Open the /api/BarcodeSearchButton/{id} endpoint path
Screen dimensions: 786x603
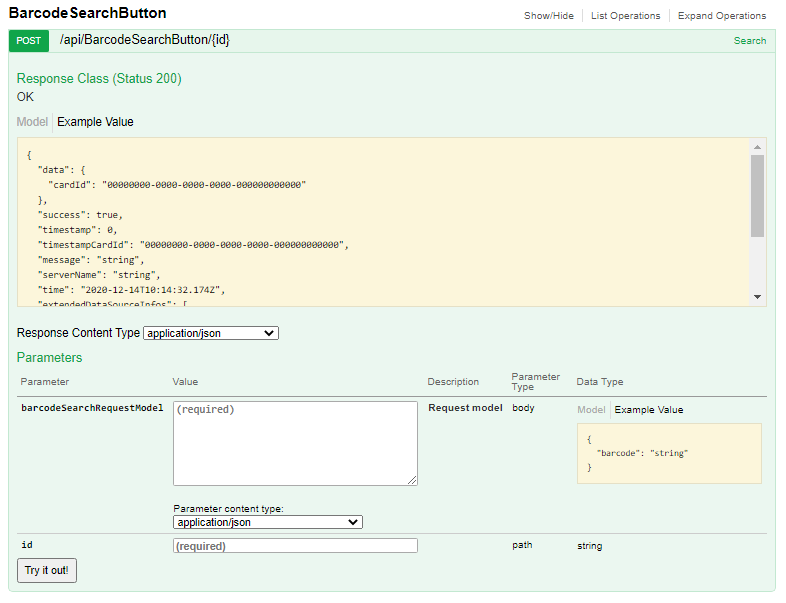[144, 40]
